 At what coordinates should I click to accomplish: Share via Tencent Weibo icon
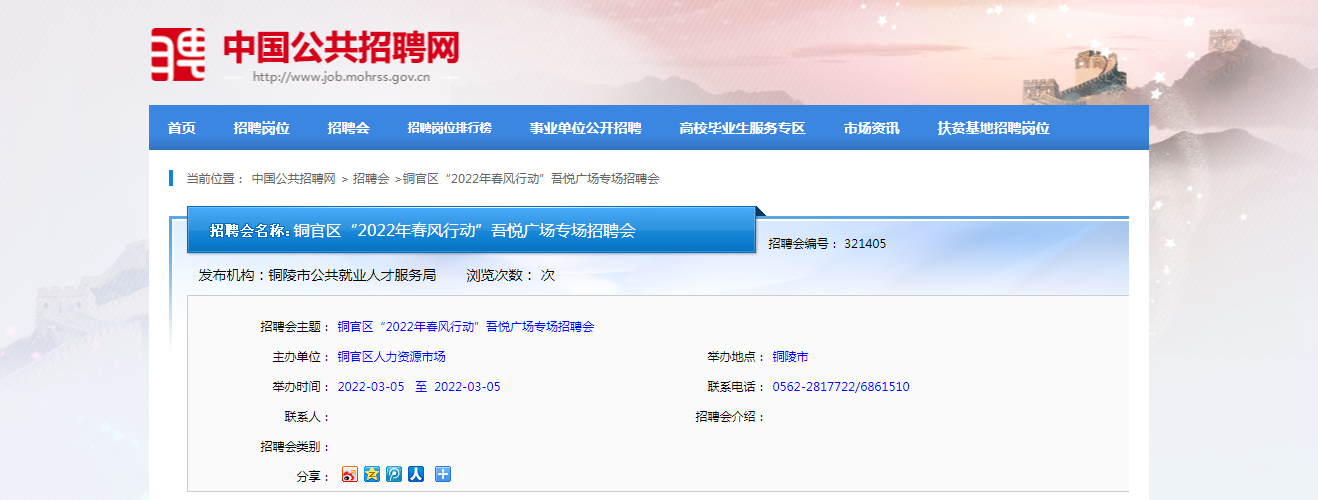point(394,474)
